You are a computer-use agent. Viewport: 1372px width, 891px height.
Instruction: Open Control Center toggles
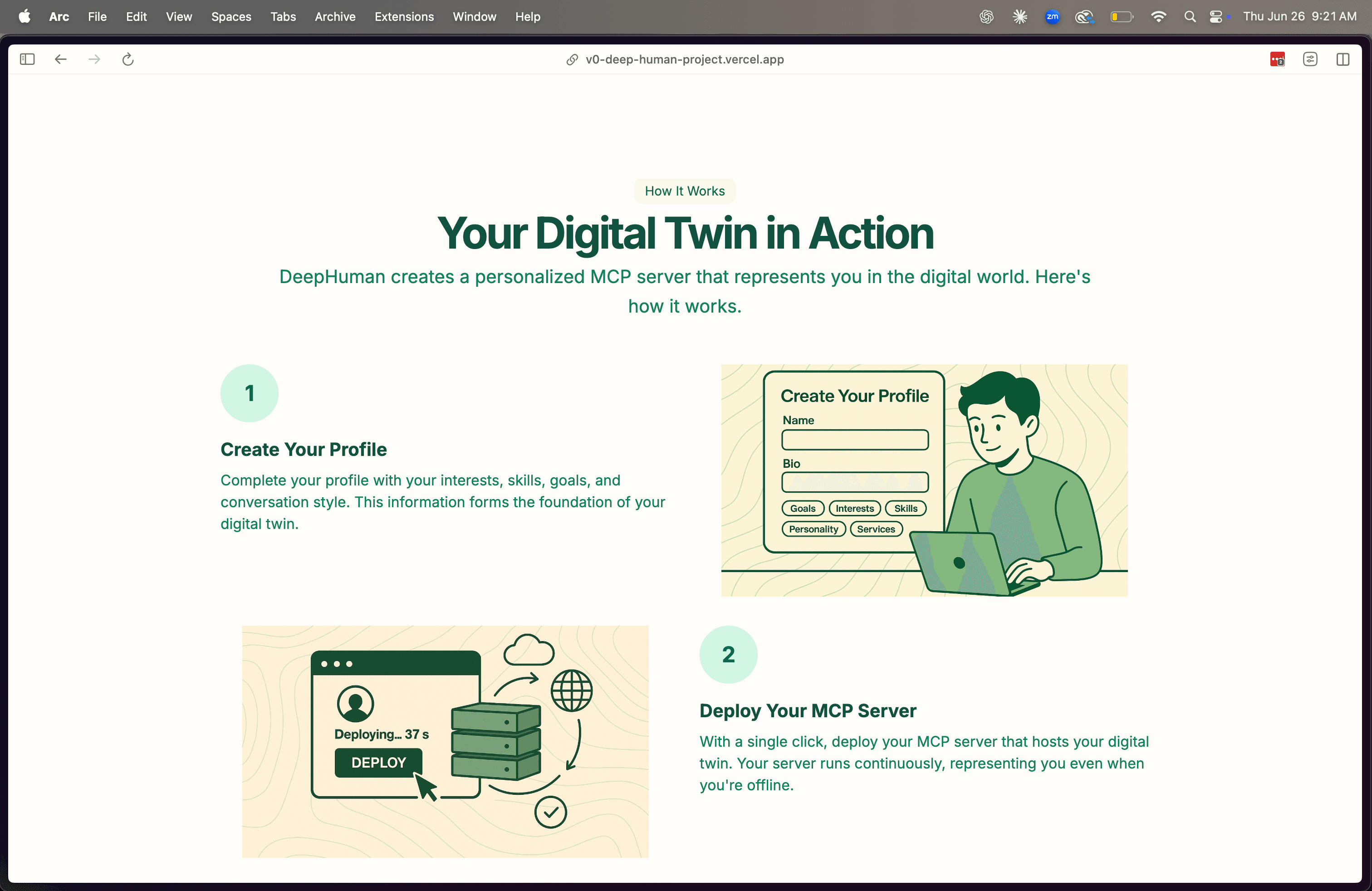tap(1217, 16)
